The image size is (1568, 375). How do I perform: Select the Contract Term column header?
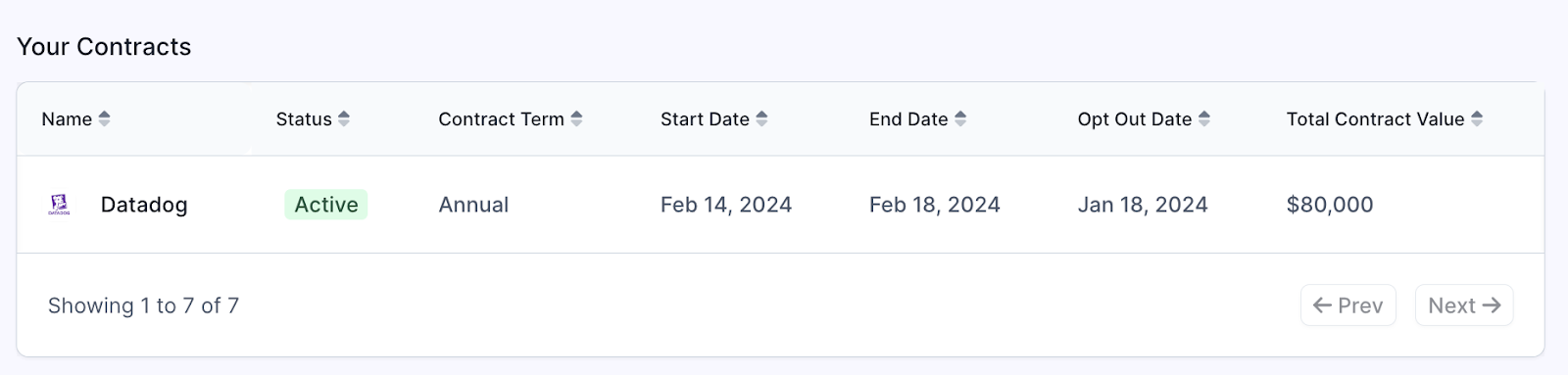coord(501,119)
